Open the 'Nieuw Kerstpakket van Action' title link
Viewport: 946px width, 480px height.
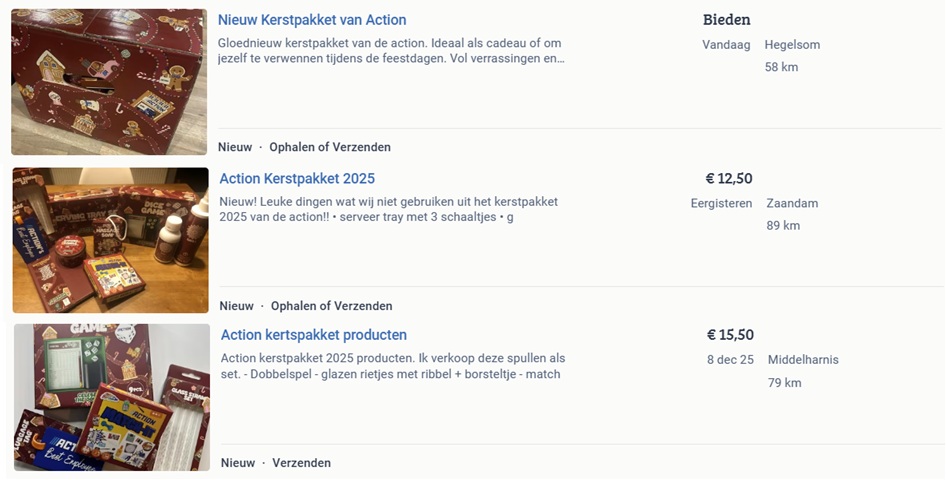click(312, 20)
